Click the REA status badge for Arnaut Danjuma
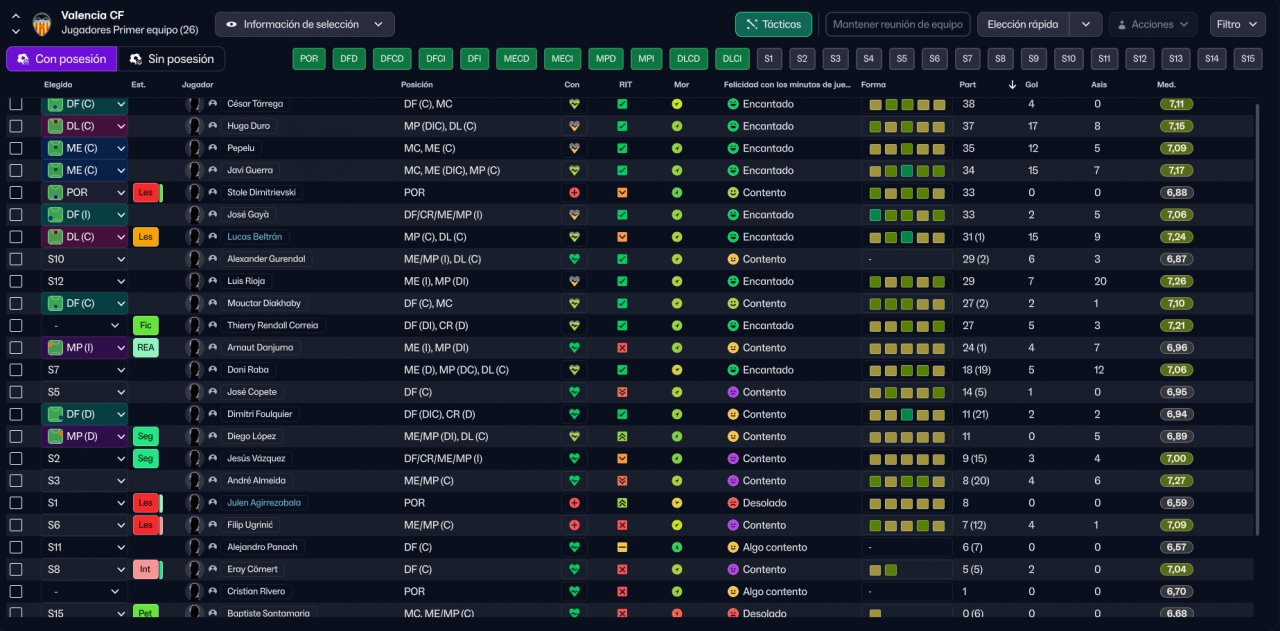This screenshot has height=631, width=1280. tap(145, 348)
